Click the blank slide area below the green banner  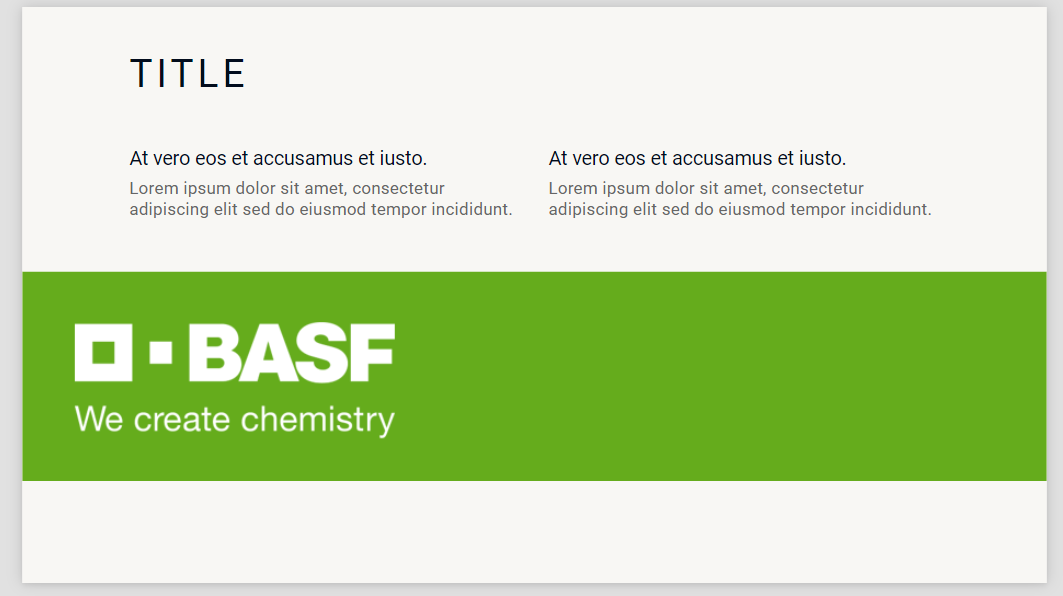[534, 531]
